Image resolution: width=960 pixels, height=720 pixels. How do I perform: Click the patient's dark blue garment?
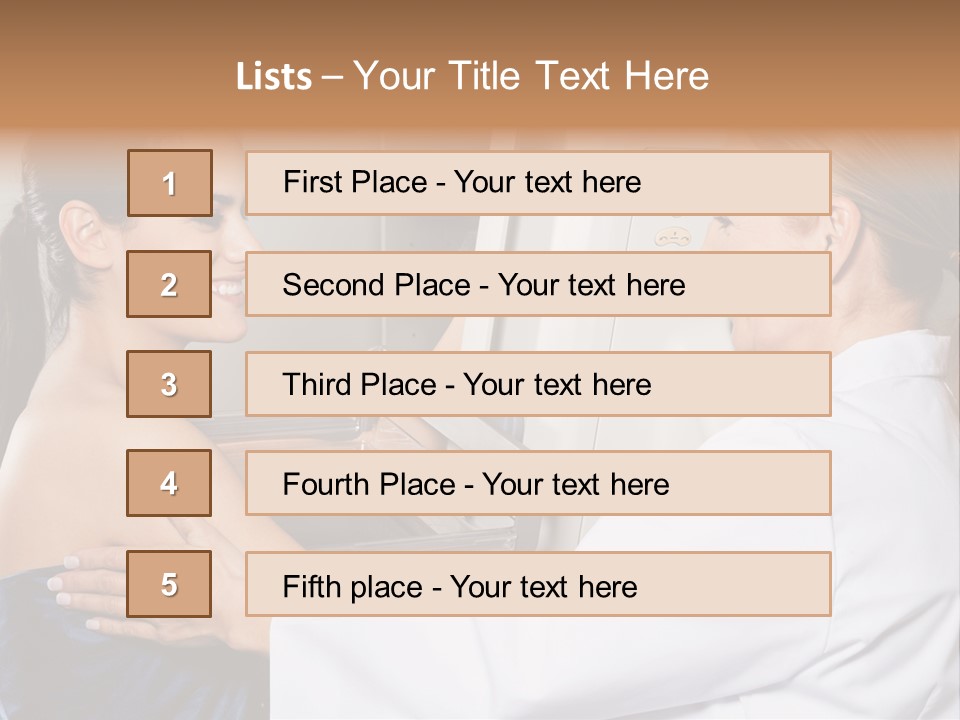[x=40, y=650]
